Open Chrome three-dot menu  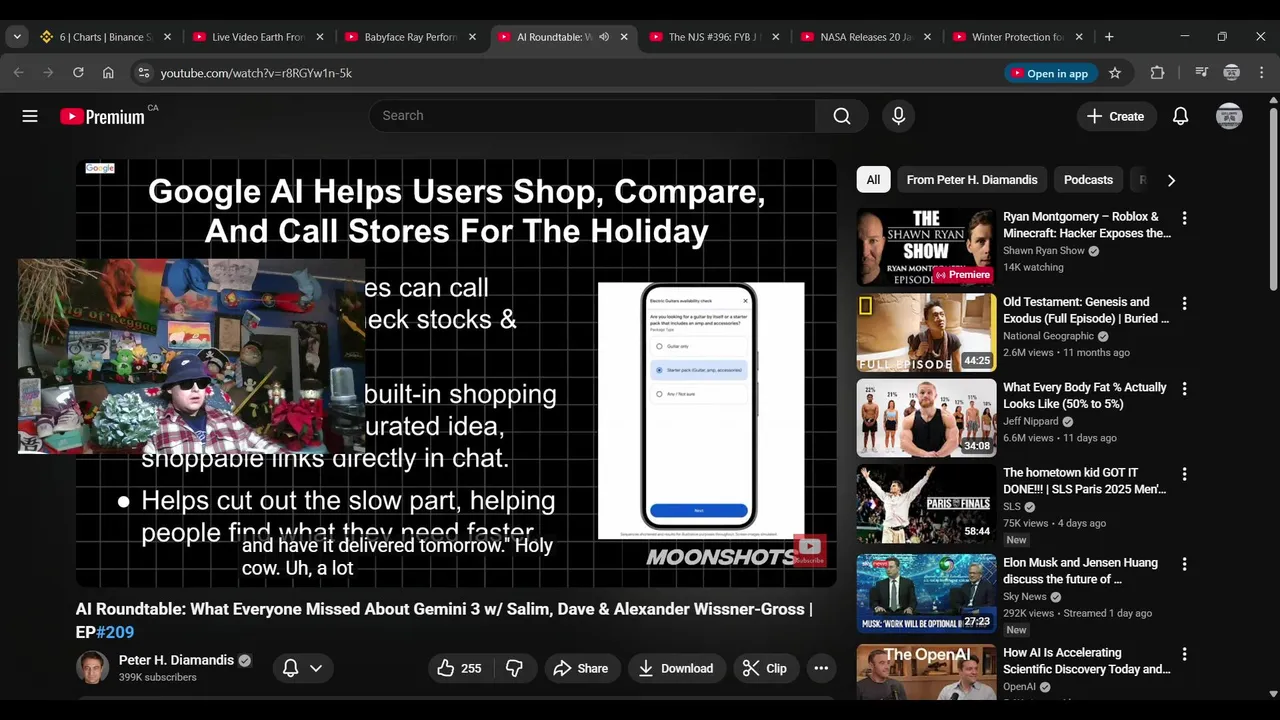point(1262,73)
